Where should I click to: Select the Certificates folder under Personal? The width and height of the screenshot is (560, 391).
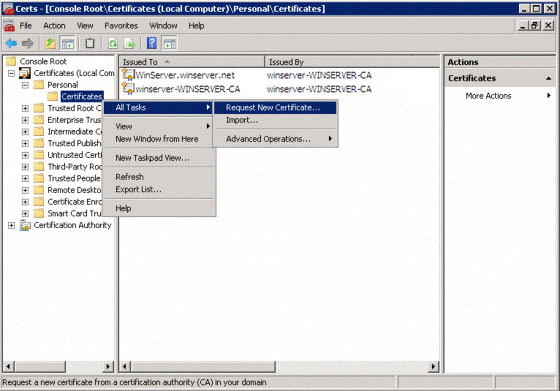point(82,96)
